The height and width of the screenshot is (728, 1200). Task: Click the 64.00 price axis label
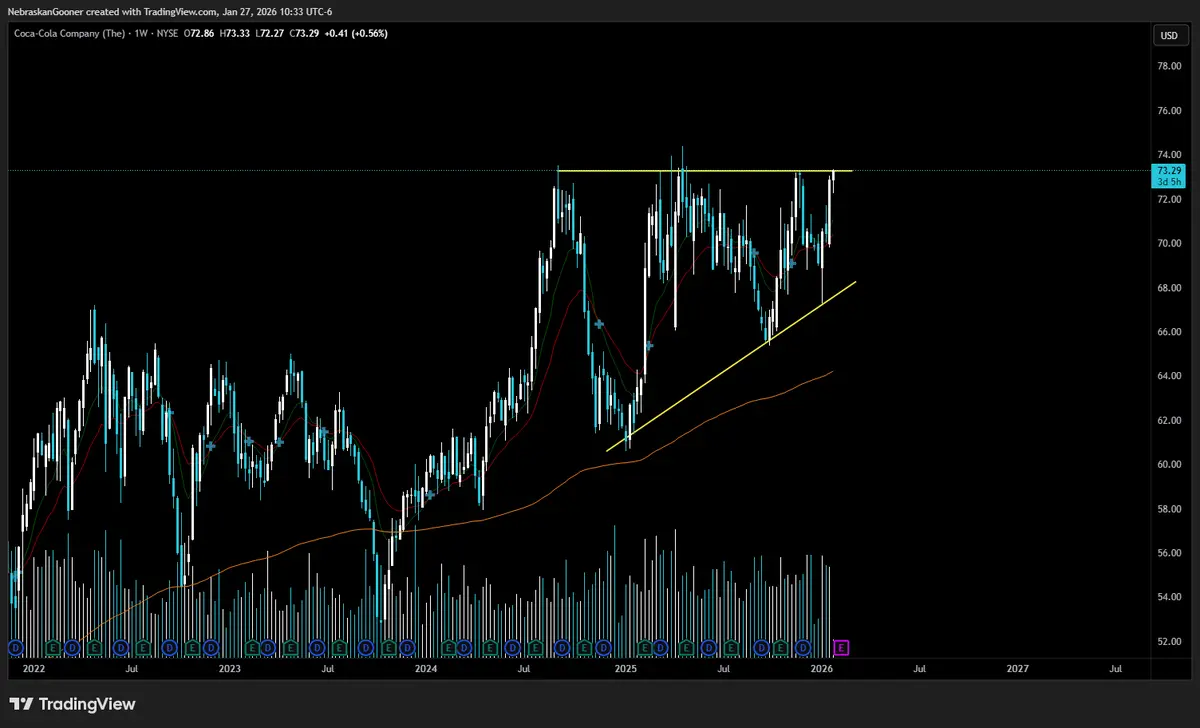point(1169,376)
